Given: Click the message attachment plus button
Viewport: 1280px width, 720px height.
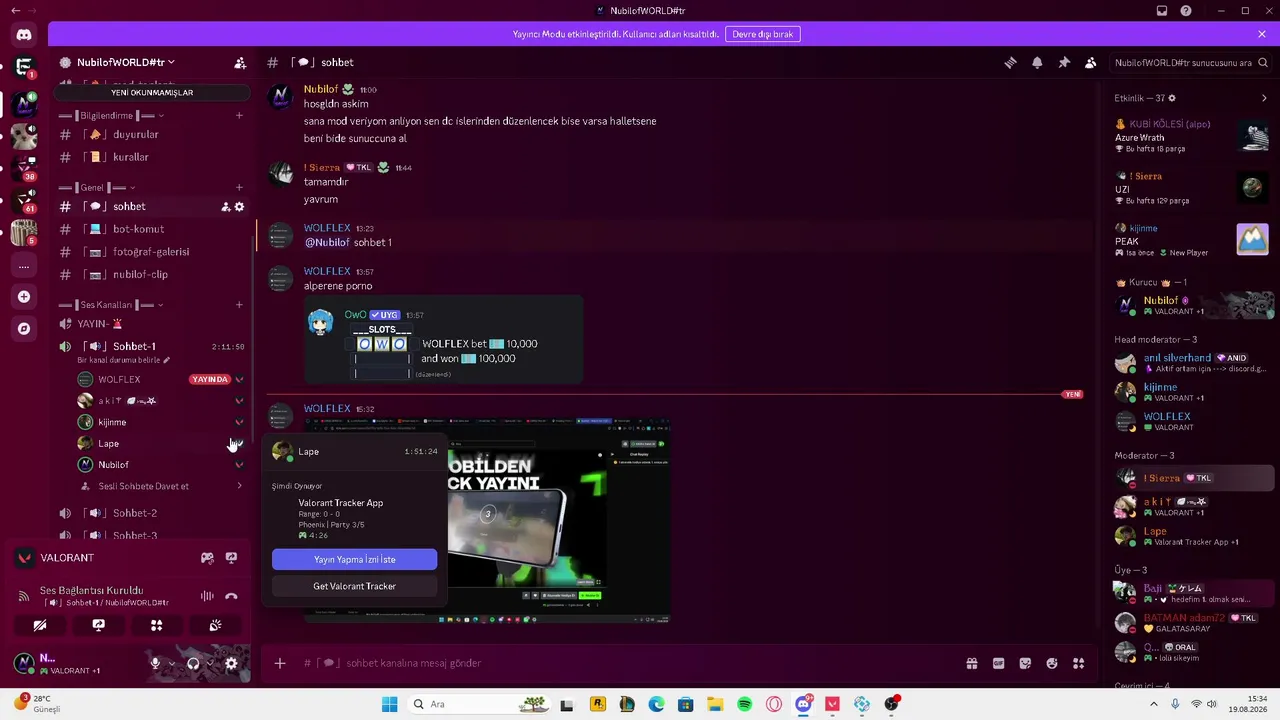Looking at the screenshot, I should (x=280, y=663).
